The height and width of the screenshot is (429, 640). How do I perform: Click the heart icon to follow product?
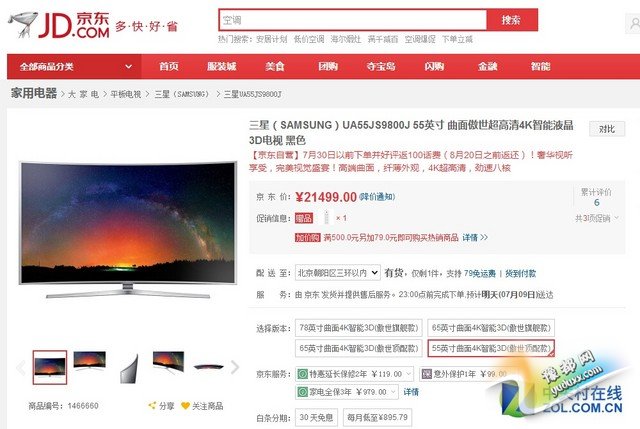[x=185, y=406]
